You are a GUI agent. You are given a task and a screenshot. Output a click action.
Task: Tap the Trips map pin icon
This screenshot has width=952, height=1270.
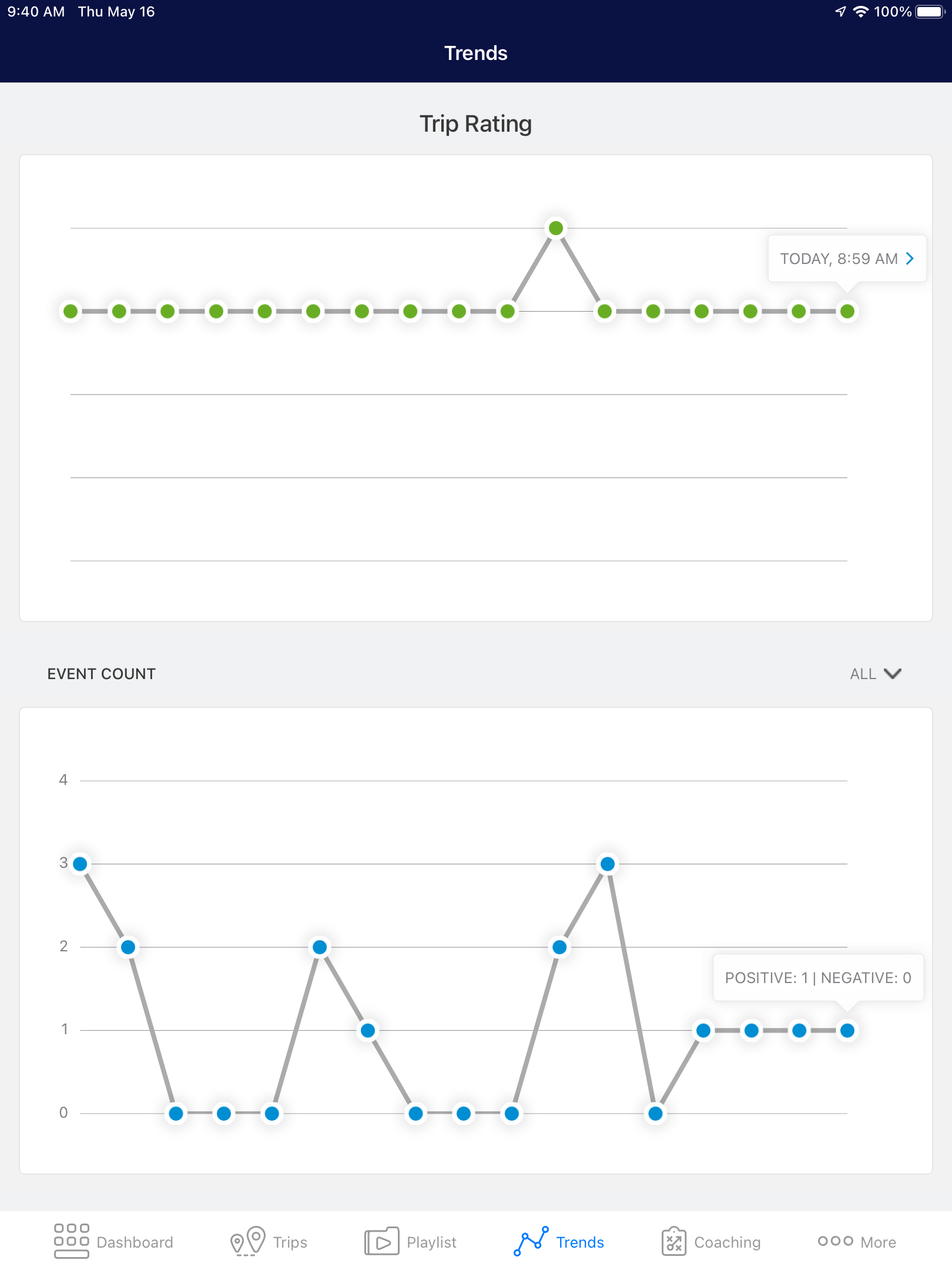(247, 1241)
